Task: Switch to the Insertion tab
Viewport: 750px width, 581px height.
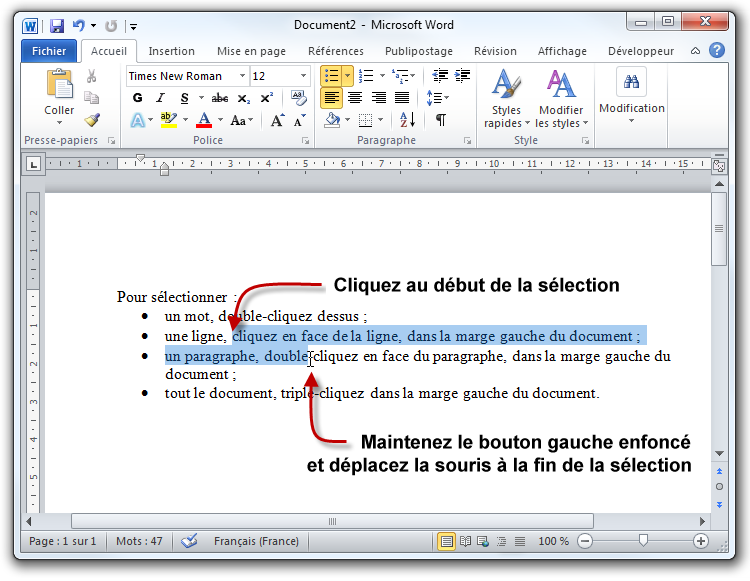Action: point(171,51)
